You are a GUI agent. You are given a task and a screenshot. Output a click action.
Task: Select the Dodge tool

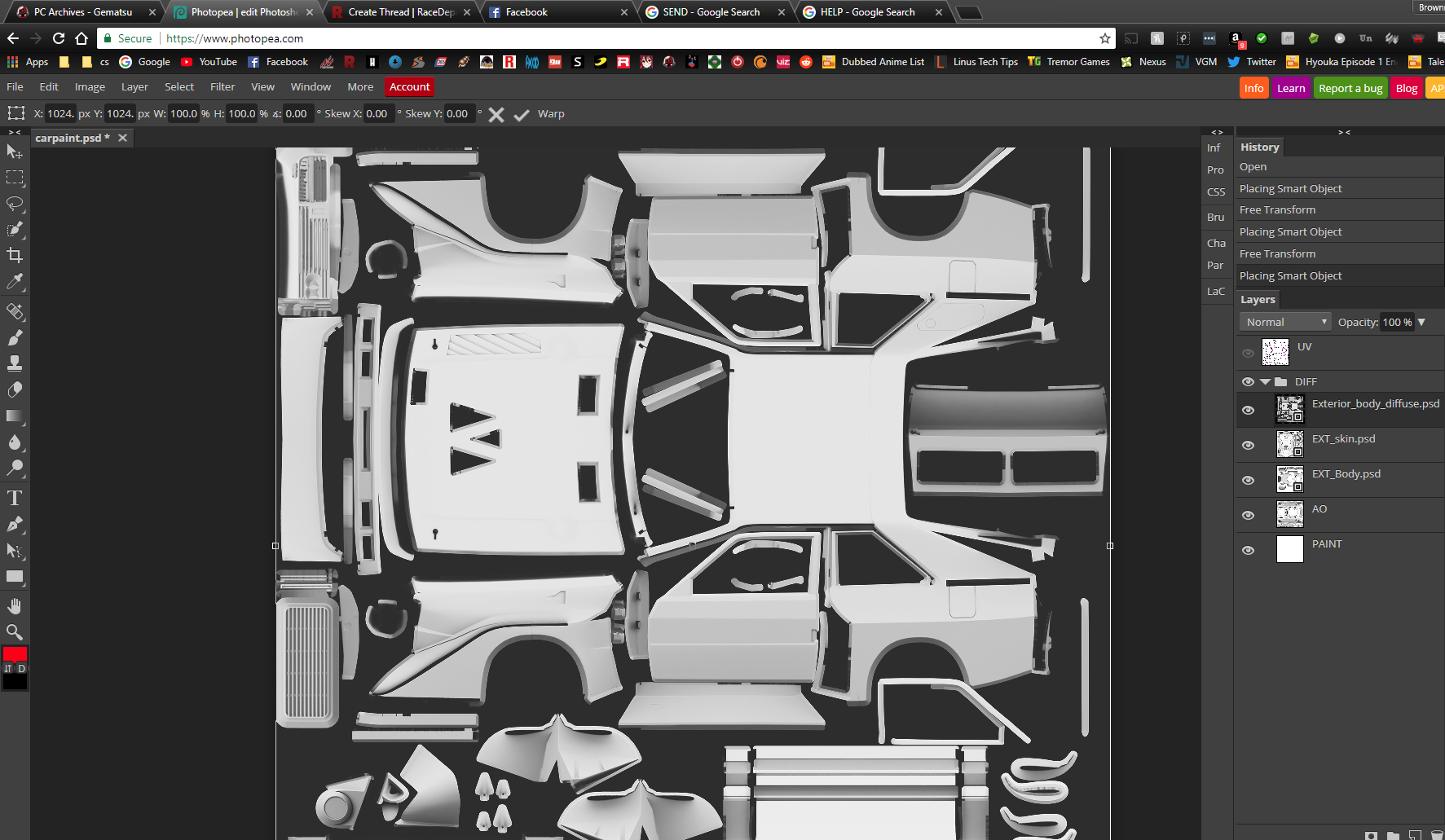(x=15, y=468)
